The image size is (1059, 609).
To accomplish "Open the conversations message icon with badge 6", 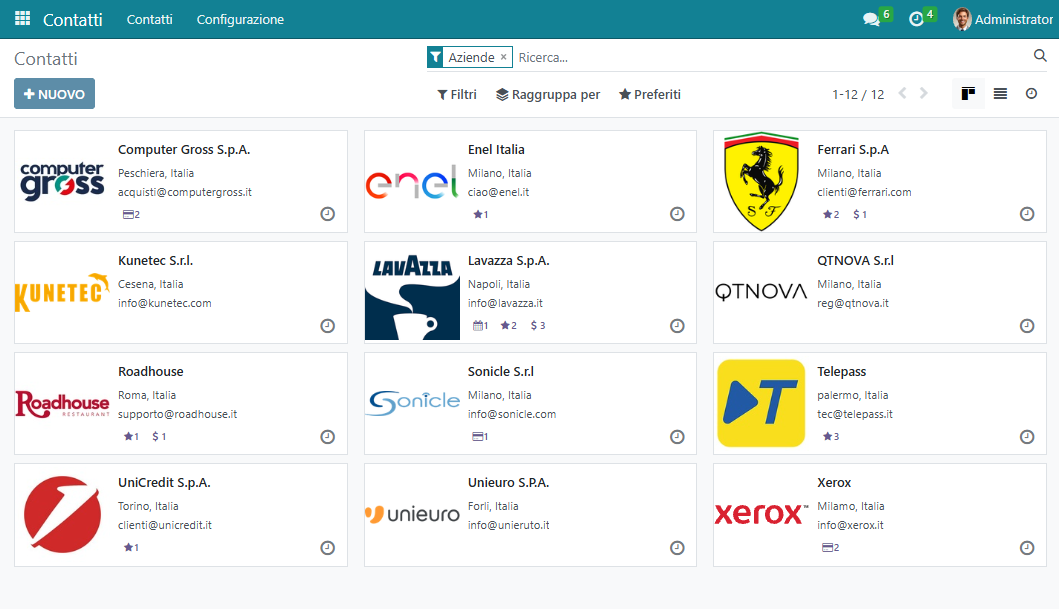I will pos(871,19).
